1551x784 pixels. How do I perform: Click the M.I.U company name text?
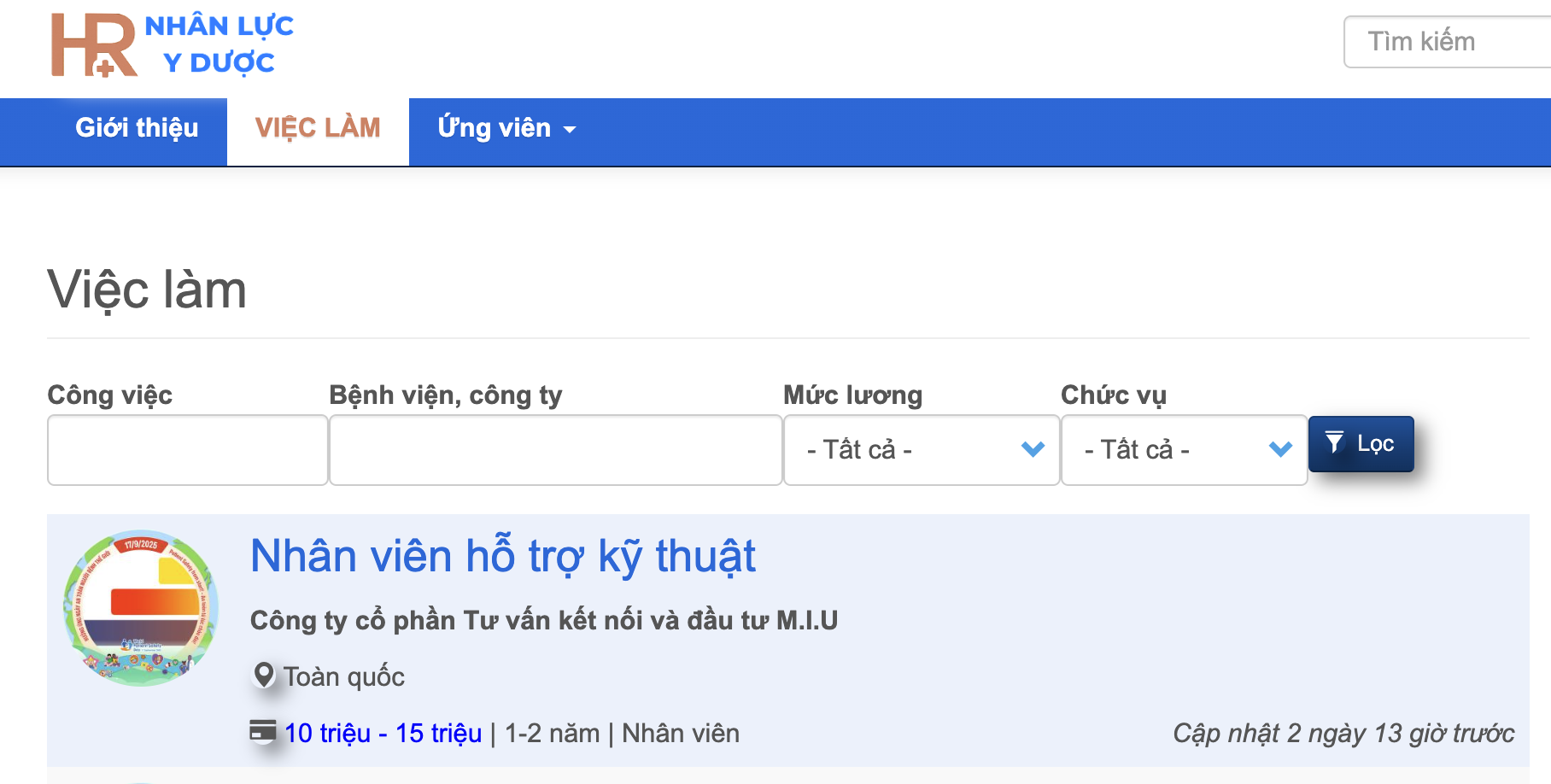tap(543, 620)
